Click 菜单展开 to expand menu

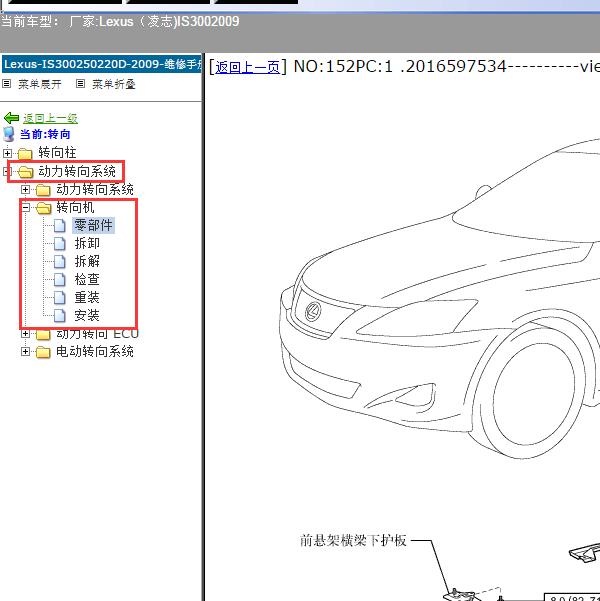[x=40, y=84]
